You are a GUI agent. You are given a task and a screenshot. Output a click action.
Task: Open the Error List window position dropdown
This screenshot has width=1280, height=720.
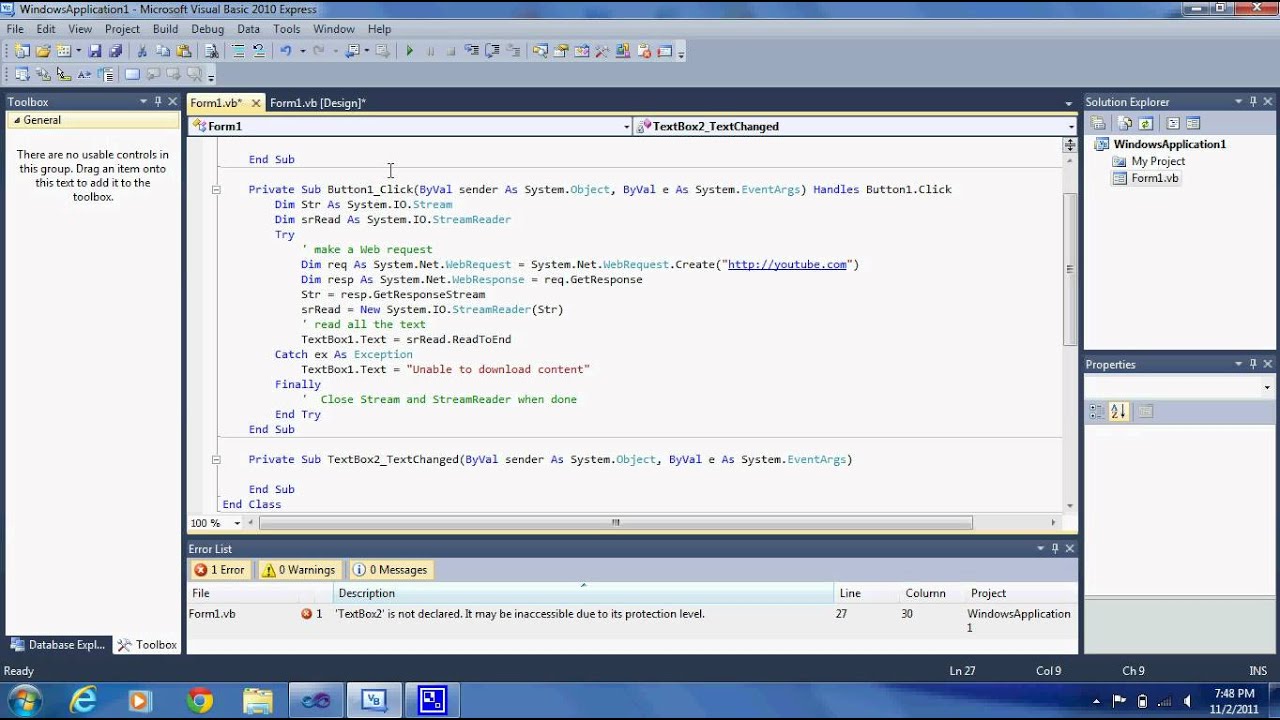coord(1039,548)
